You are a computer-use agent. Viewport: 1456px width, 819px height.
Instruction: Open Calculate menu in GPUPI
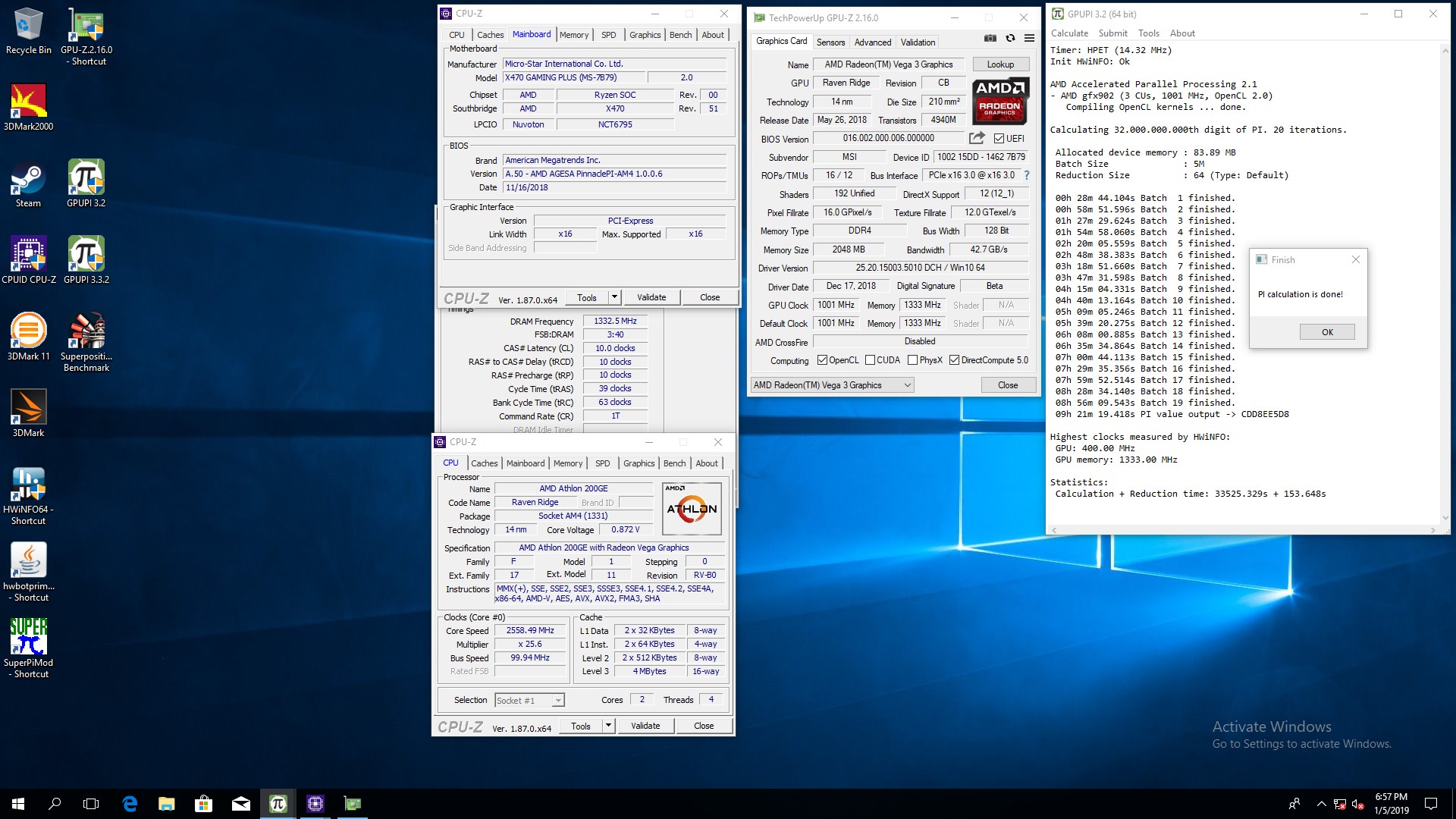tap(1069, 33)
